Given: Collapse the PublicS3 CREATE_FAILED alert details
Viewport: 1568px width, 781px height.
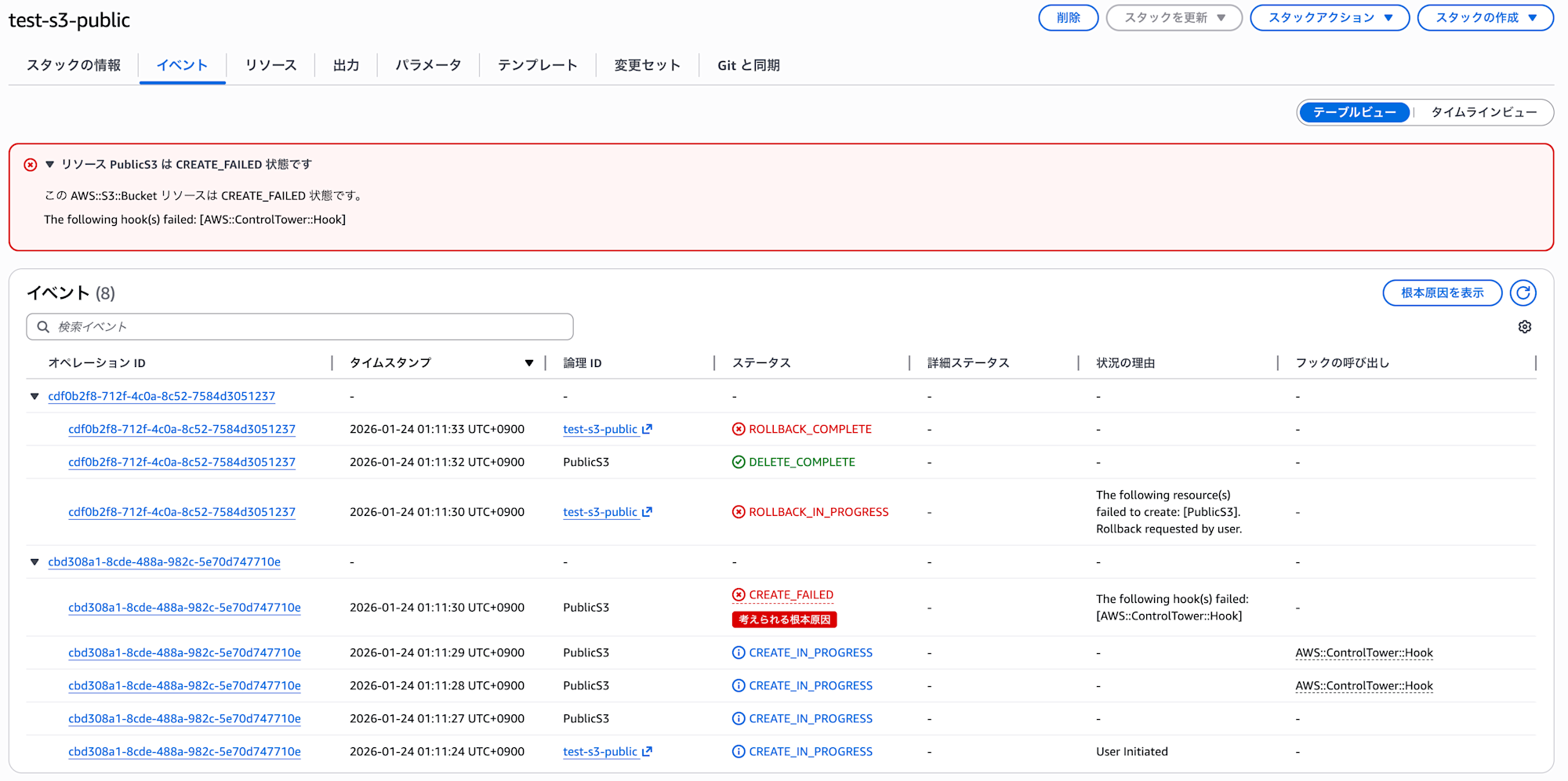Looking at the screenshot, I should coord(50,165).
